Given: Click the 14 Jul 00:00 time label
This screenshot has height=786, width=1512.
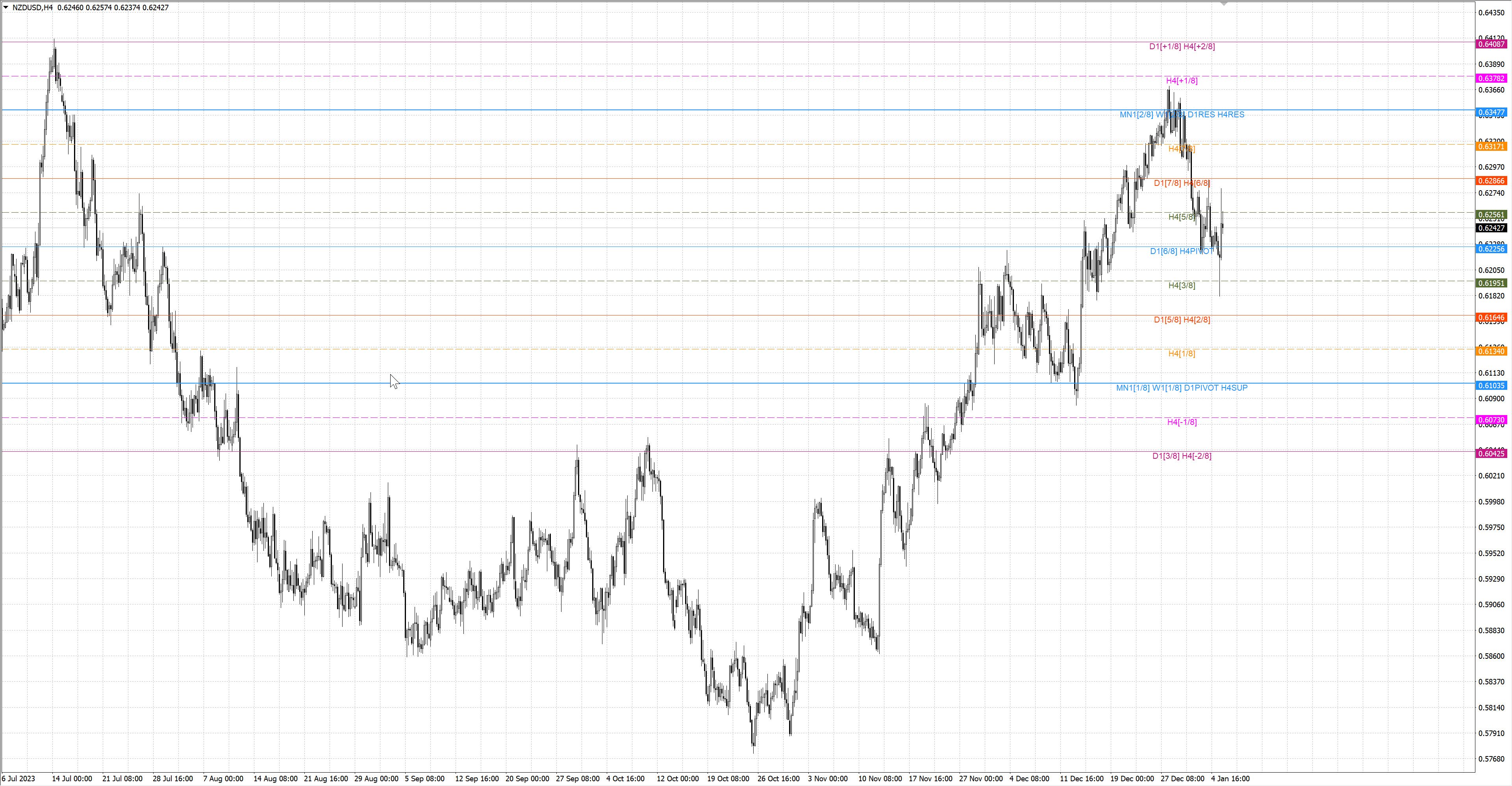Looking at the screenshot, I should click(72, 779).
